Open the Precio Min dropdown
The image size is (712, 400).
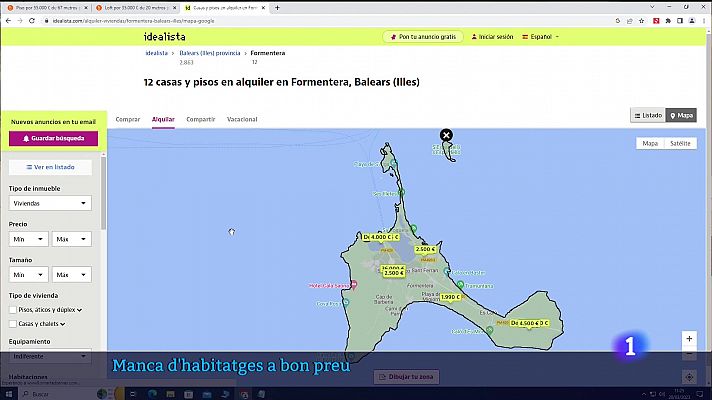[28, 239]
